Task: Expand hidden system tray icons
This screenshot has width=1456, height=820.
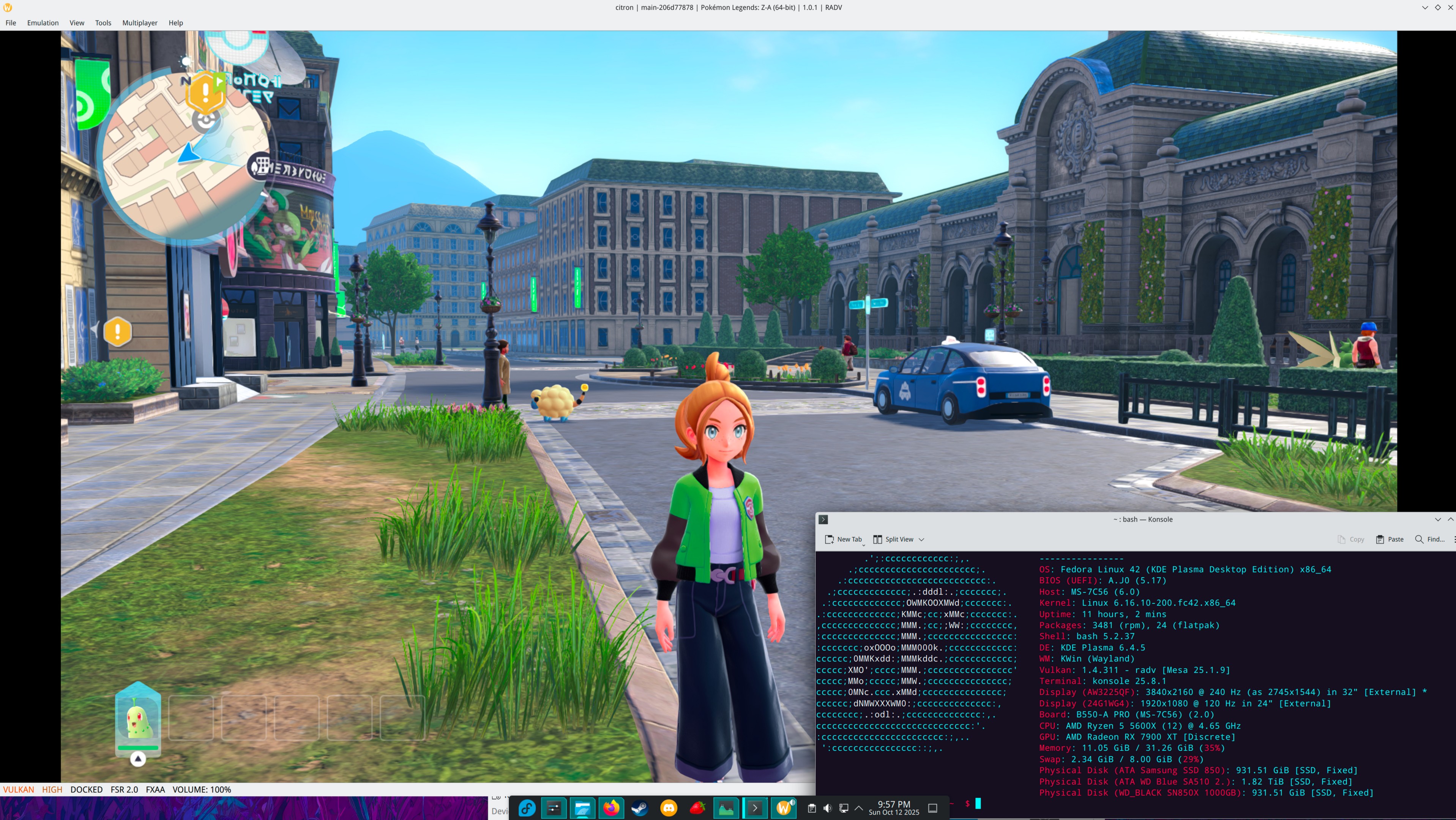Action: 858,808
